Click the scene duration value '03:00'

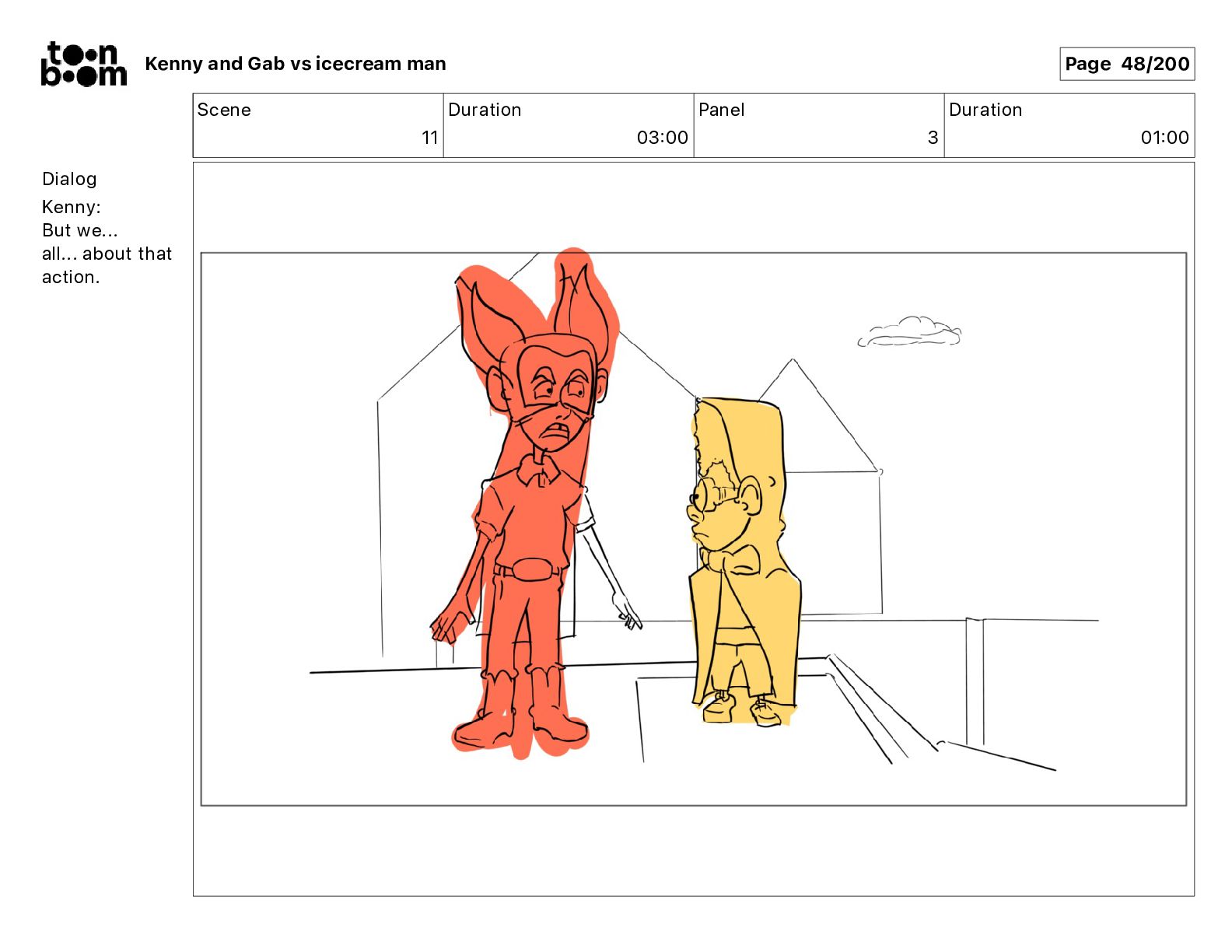coord(663,138)
